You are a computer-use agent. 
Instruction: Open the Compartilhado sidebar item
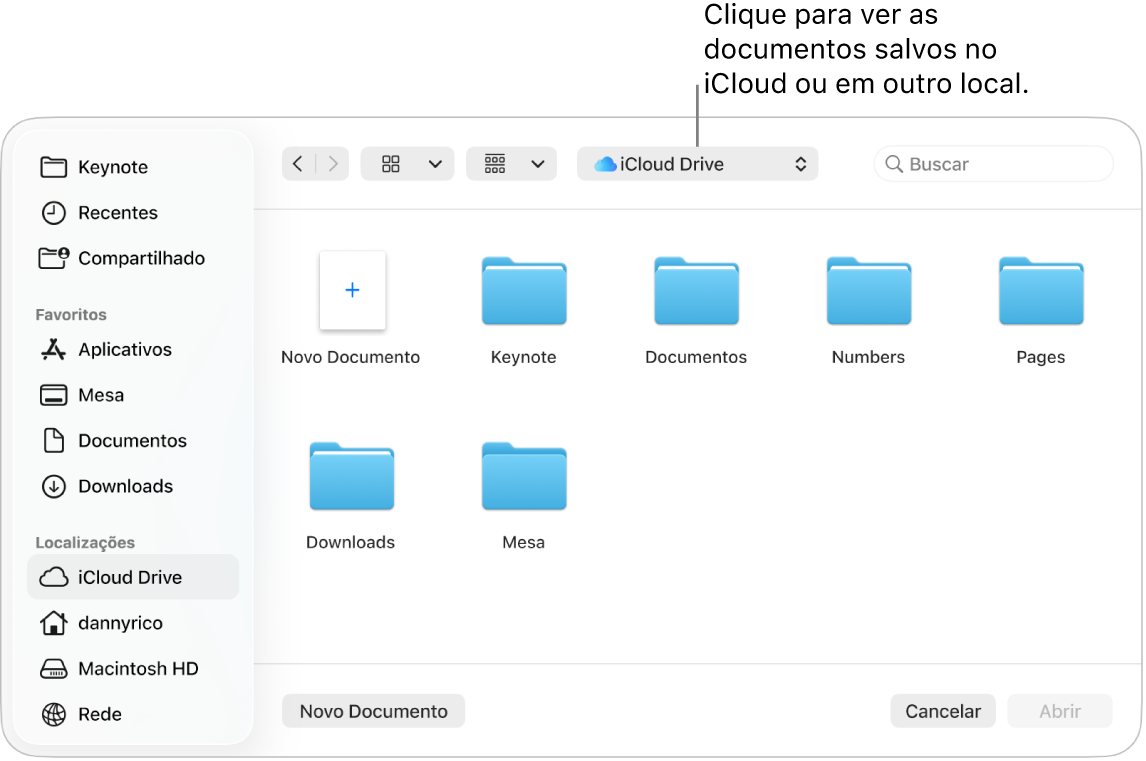pyautogui.click(x=139, y=258)
